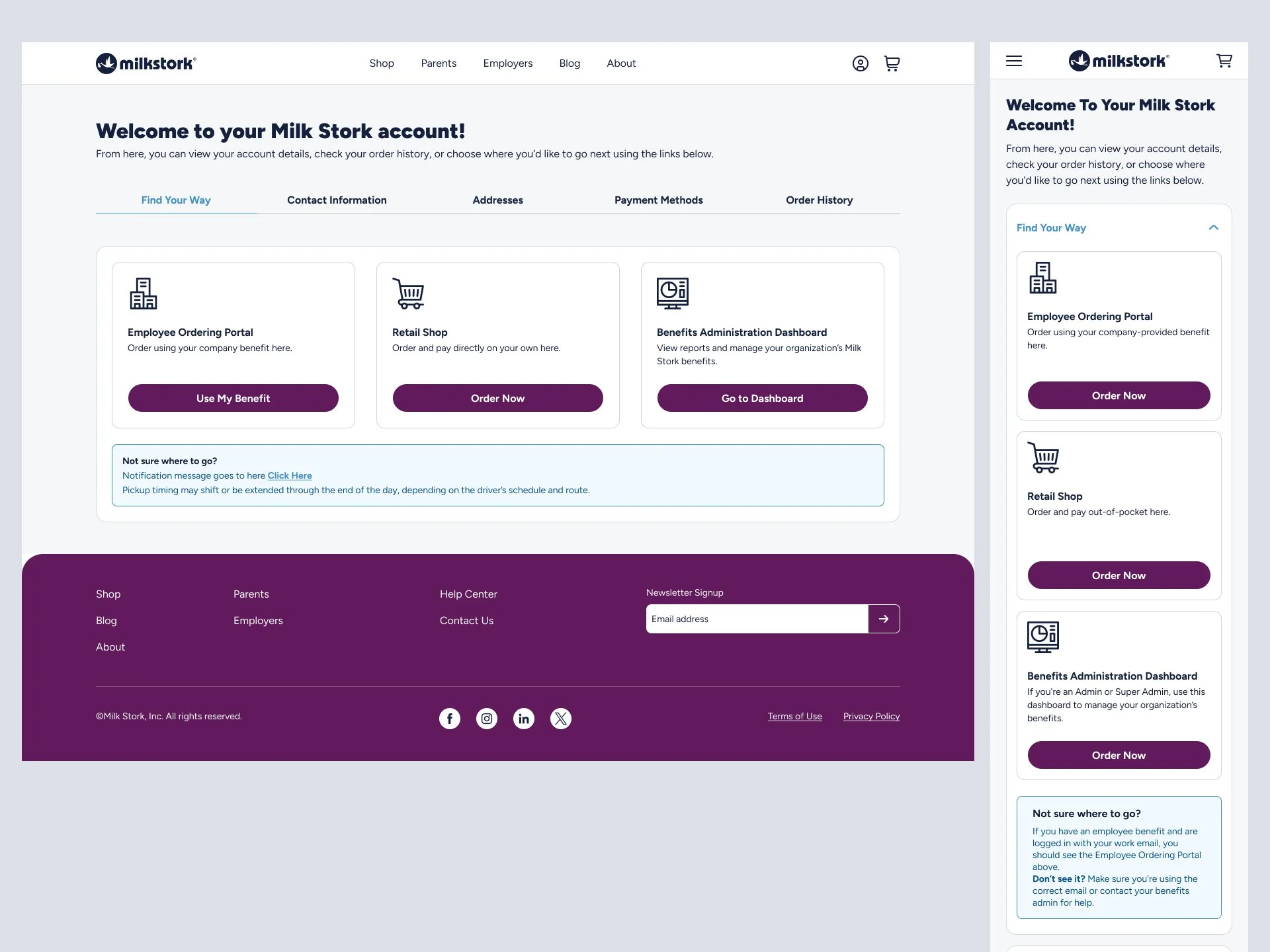Switch to the Contact Information tab
Viewport: 1270px width, 952px height.
[x=337, y=200]
